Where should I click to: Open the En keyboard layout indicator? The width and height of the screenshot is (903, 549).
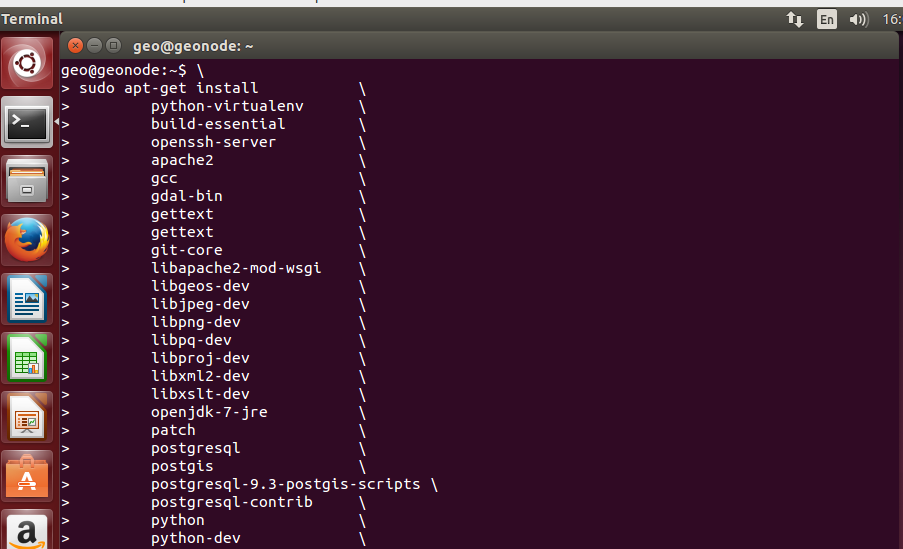pyautogui.click(x=826, y=20)
